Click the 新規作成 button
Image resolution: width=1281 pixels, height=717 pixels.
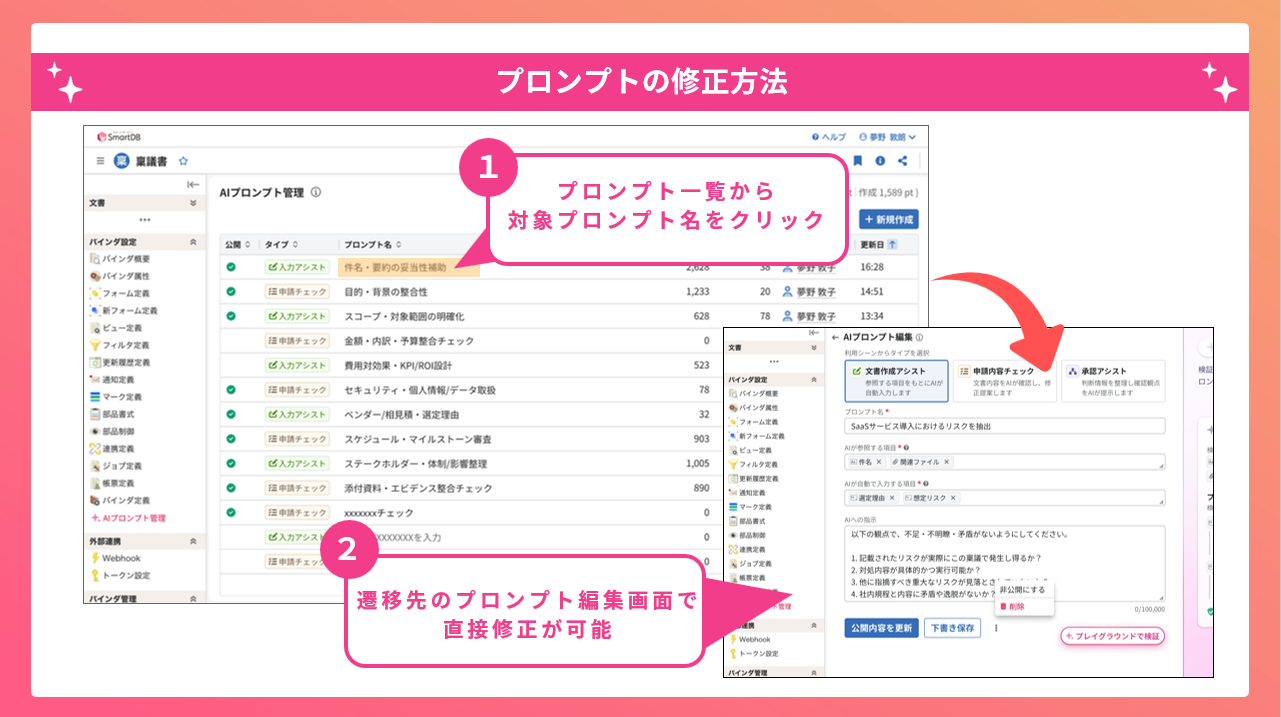pyautogui.click(x=889, y=219)
